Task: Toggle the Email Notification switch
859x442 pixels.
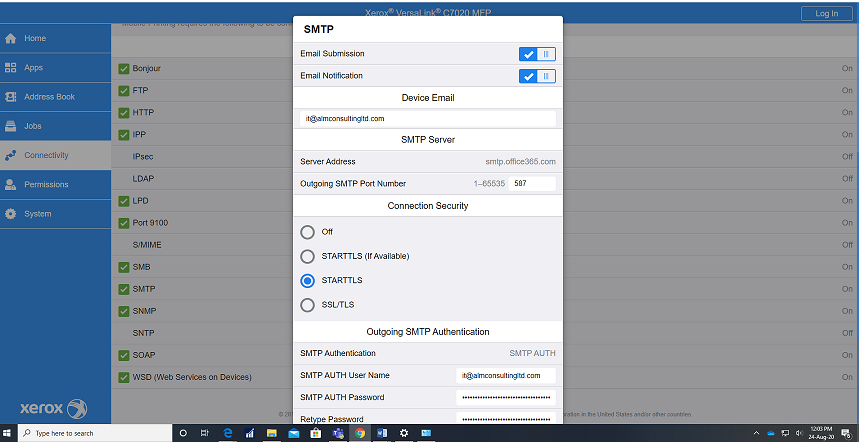Action: point(537,76)
